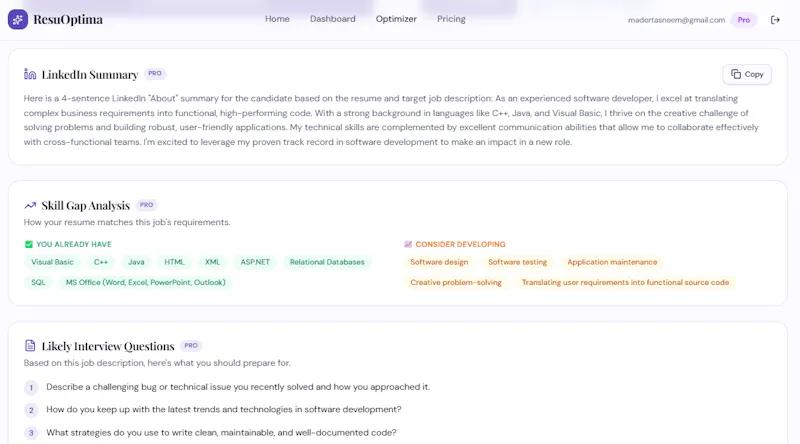
Task: Click the account email madertasneem@gmail.com
Action: pos(676,20)
